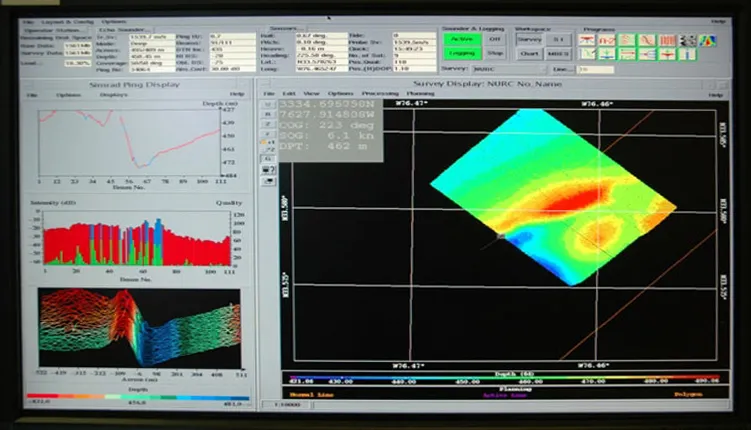Screen dimensions: 751x430
Task: Open the Layout & Config menu
Action: pyautogui.click(x=68, y=22)
